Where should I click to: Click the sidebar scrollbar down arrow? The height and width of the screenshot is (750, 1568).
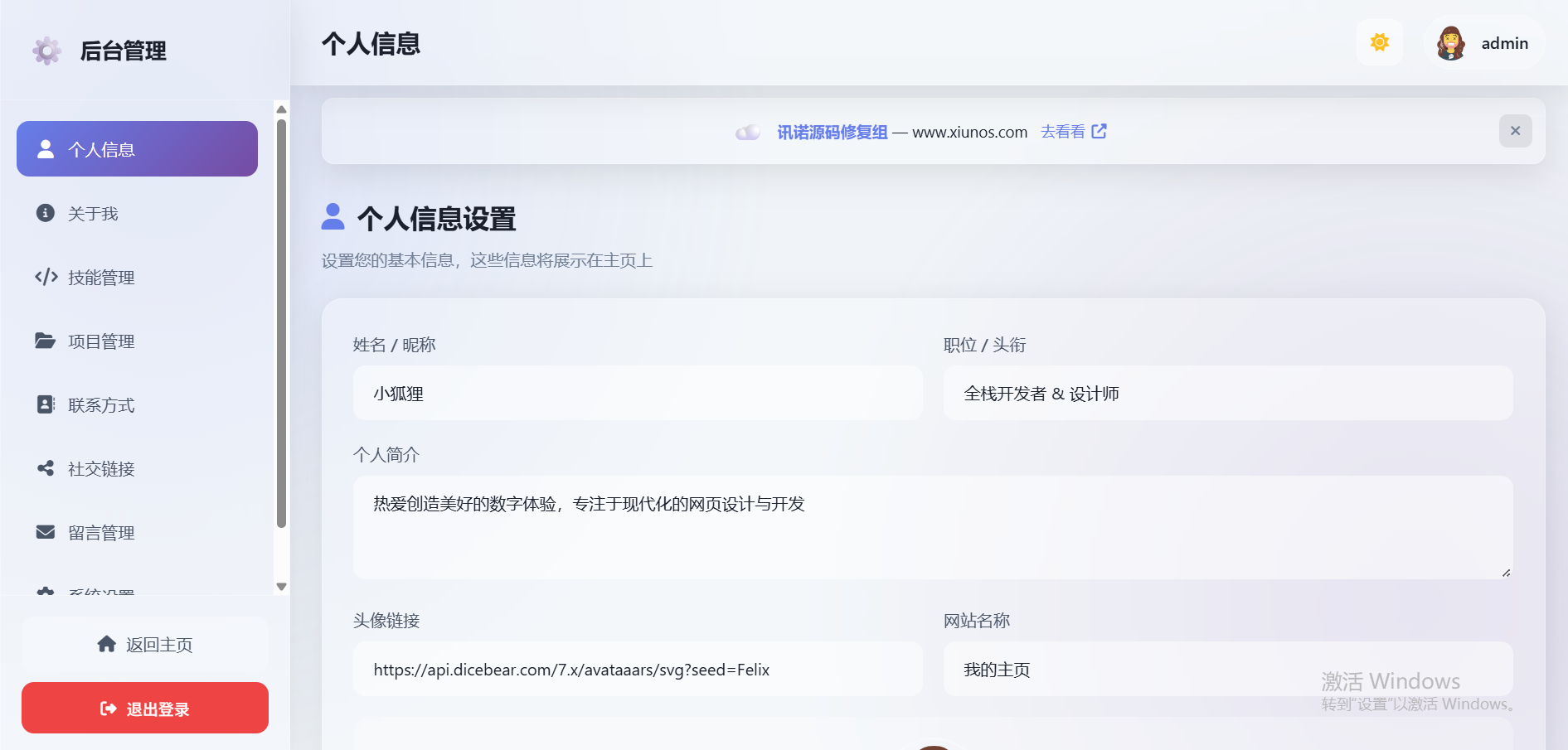tap(282, 587)
